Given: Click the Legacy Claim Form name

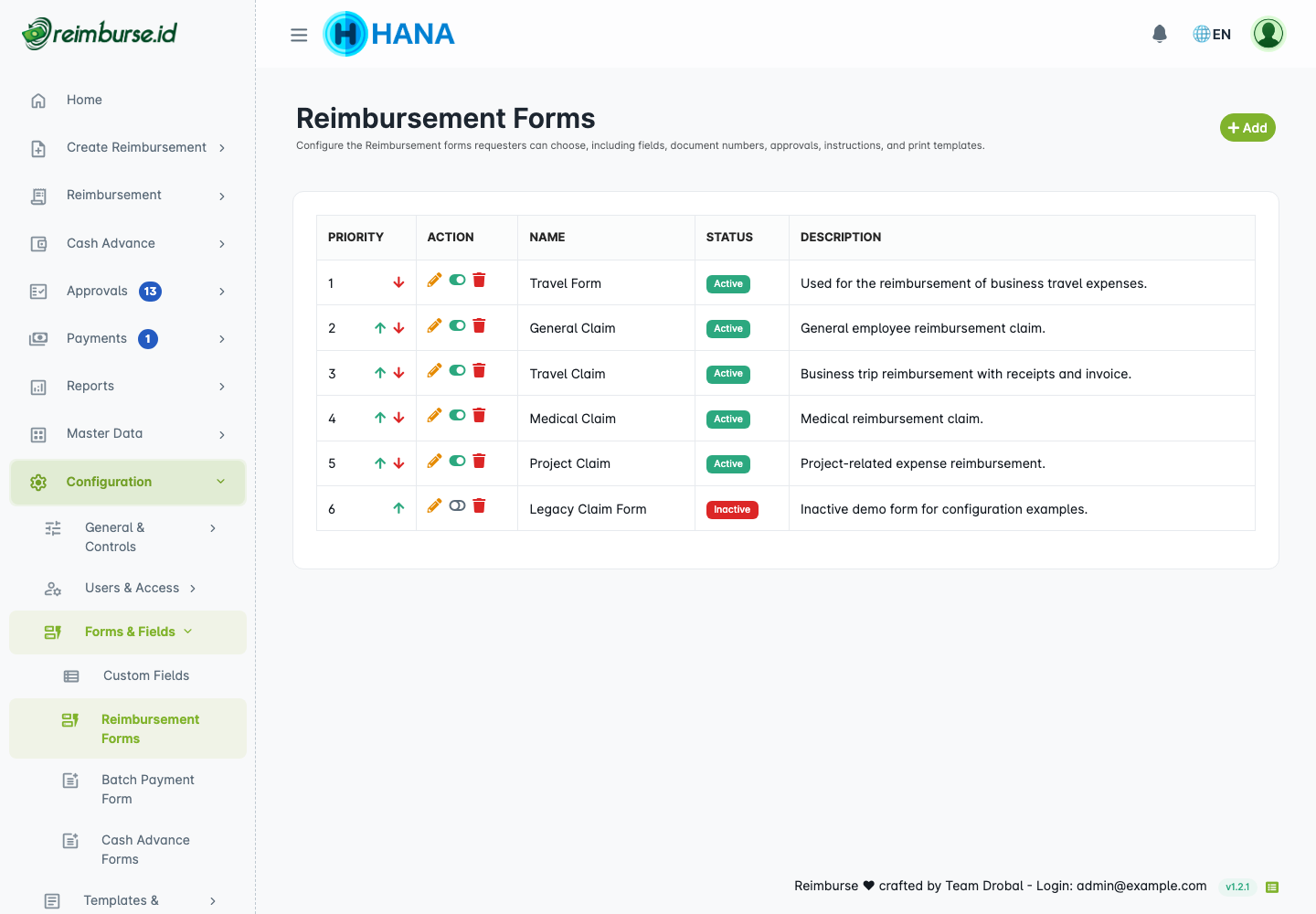Looking at the screenshot, I should coord(588,509).
